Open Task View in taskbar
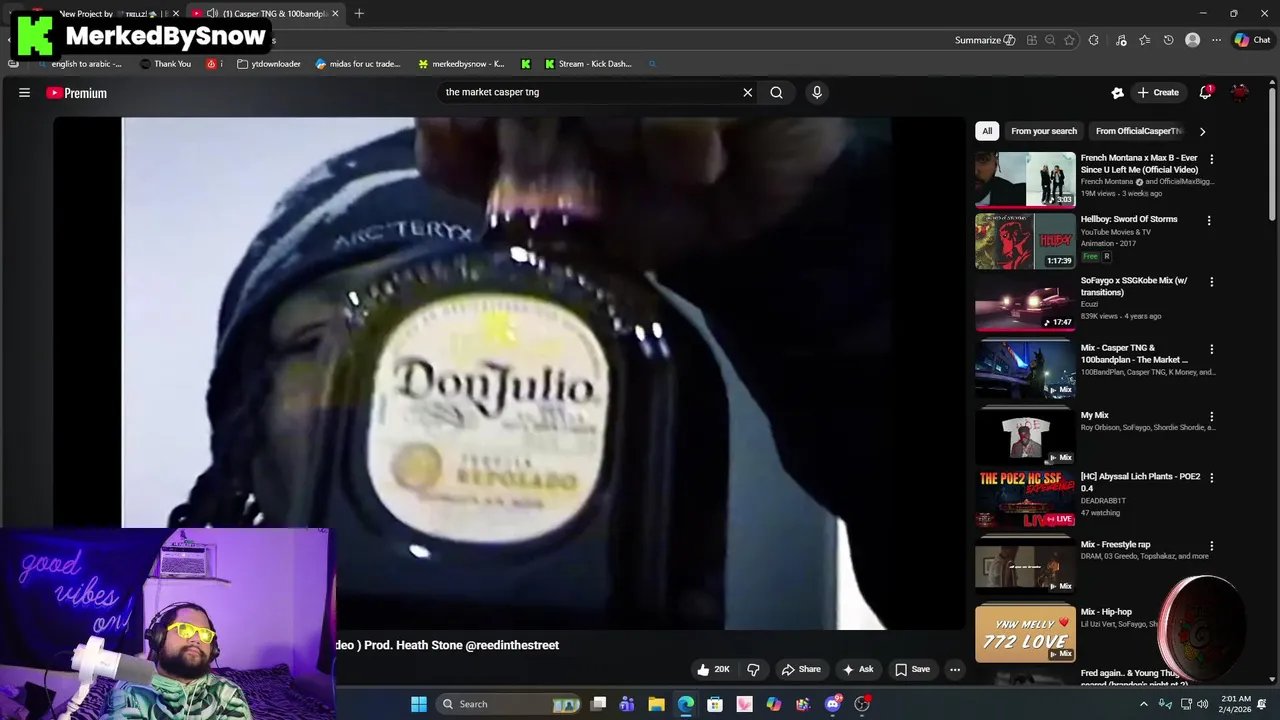 tap(598, 704)
